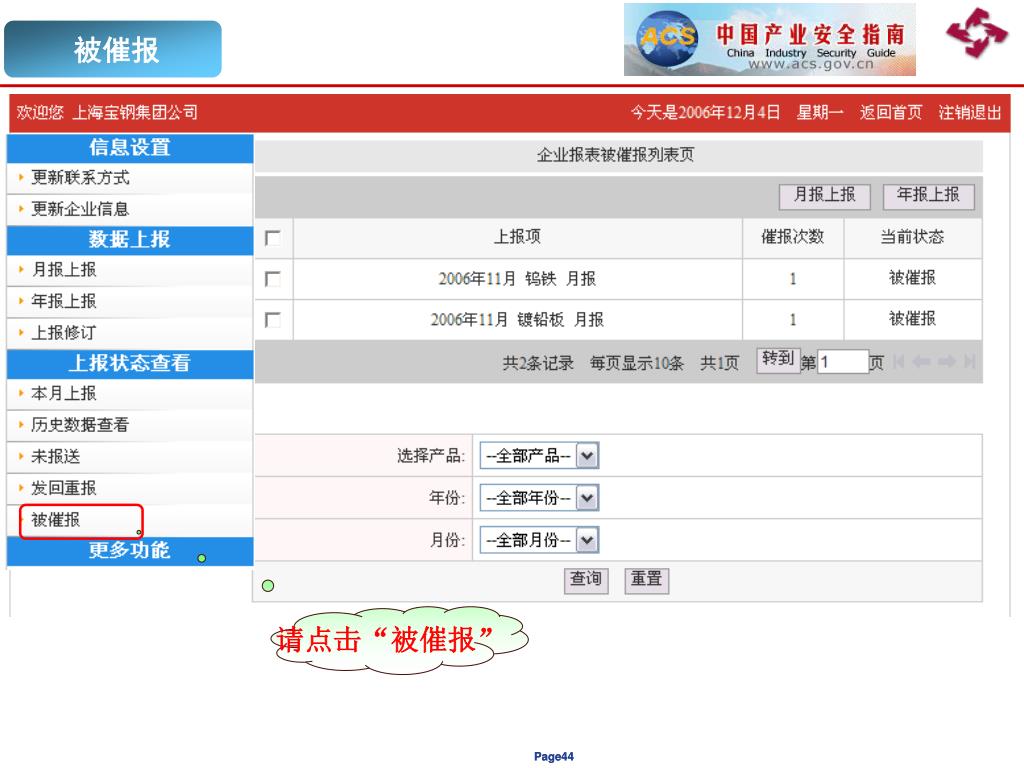Open the 月份 全部月份 dropdown
The width and height of the screenshot is (1024, 768).
click(539, 540)
